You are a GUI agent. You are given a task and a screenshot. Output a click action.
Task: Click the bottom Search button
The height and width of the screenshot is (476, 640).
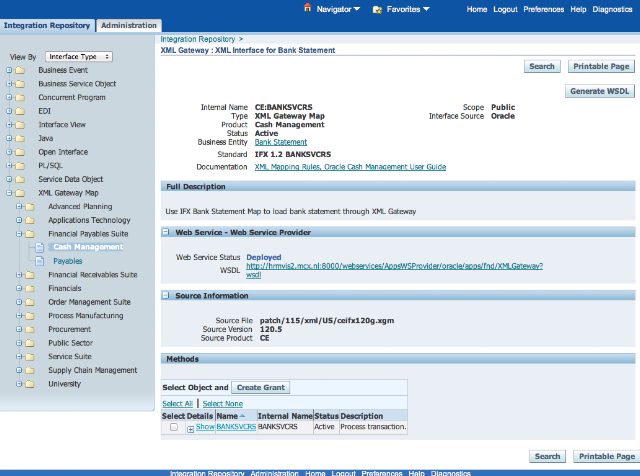pyautogui.click(x=547, y=456)
